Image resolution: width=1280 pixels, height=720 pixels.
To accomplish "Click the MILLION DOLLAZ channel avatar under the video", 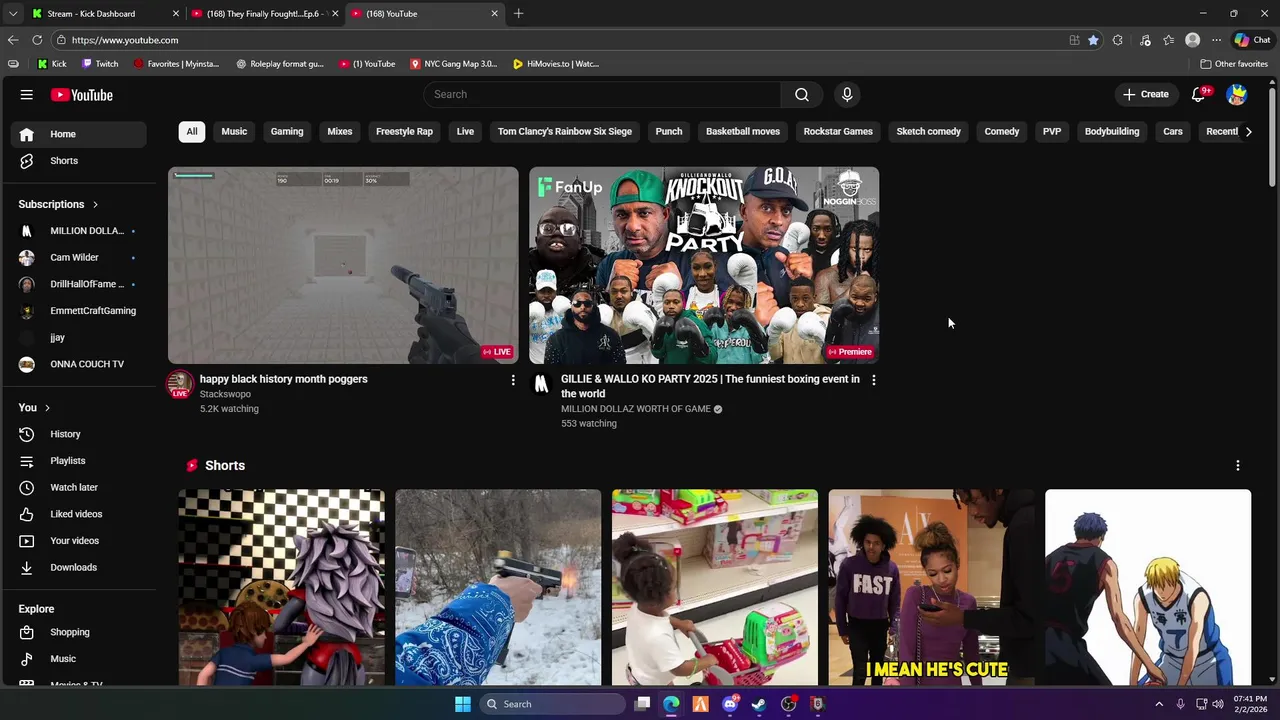I will tap(541, 385).
